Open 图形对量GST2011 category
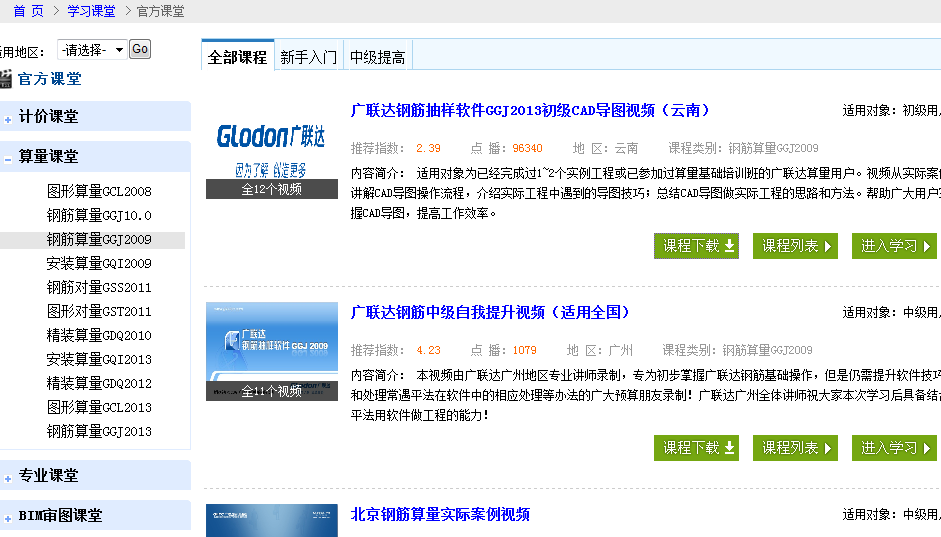 click(99, 311)
